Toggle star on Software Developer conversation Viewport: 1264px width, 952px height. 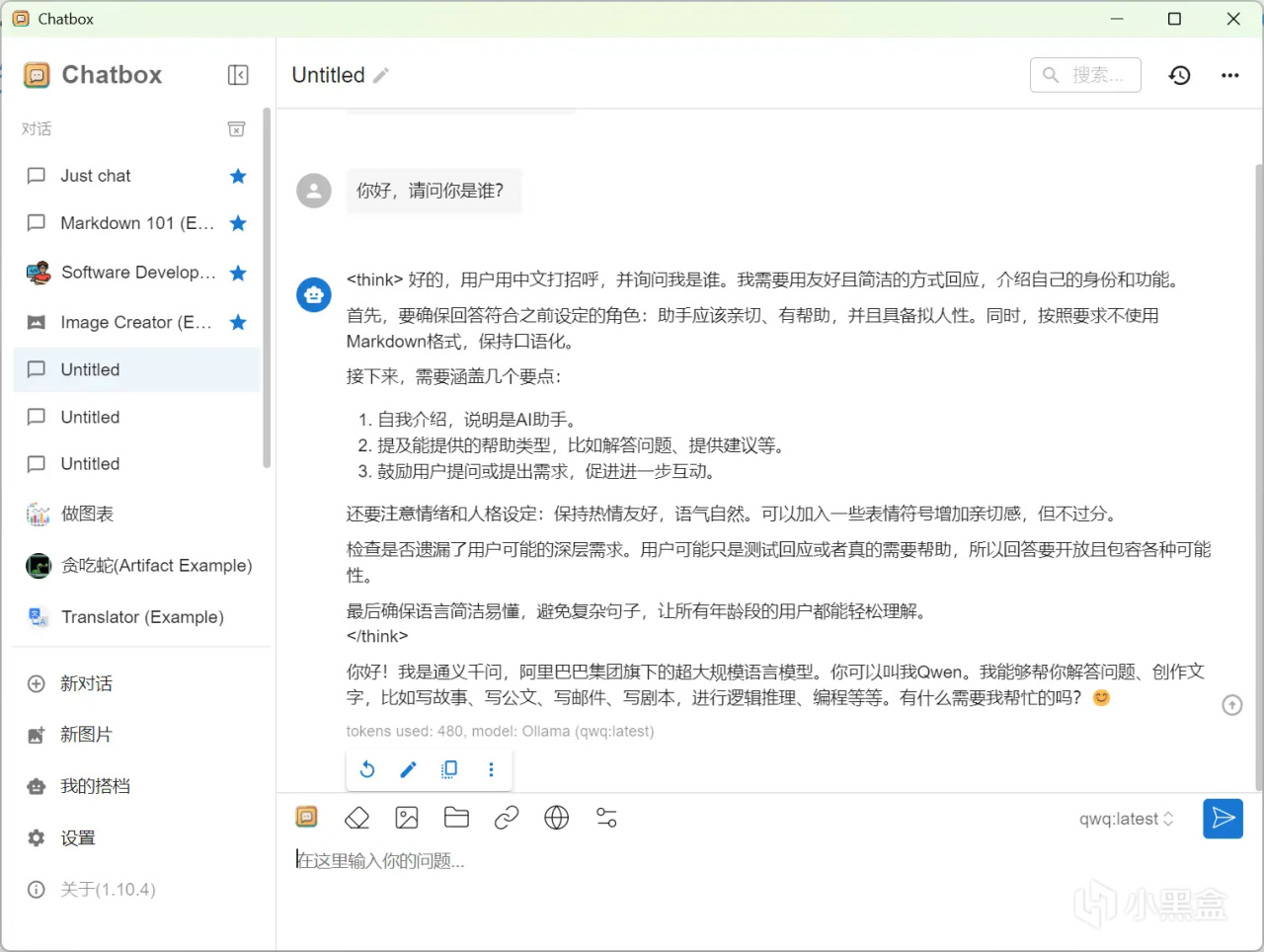[238, 273]
